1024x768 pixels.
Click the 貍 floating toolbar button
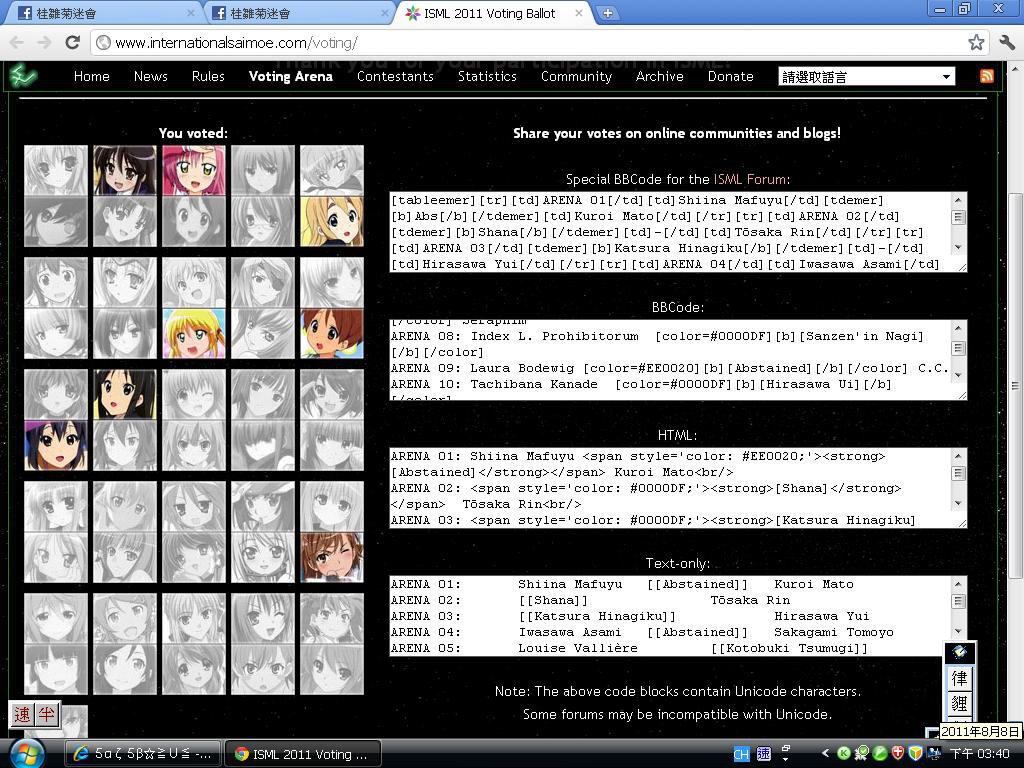(x=959, y=703)
